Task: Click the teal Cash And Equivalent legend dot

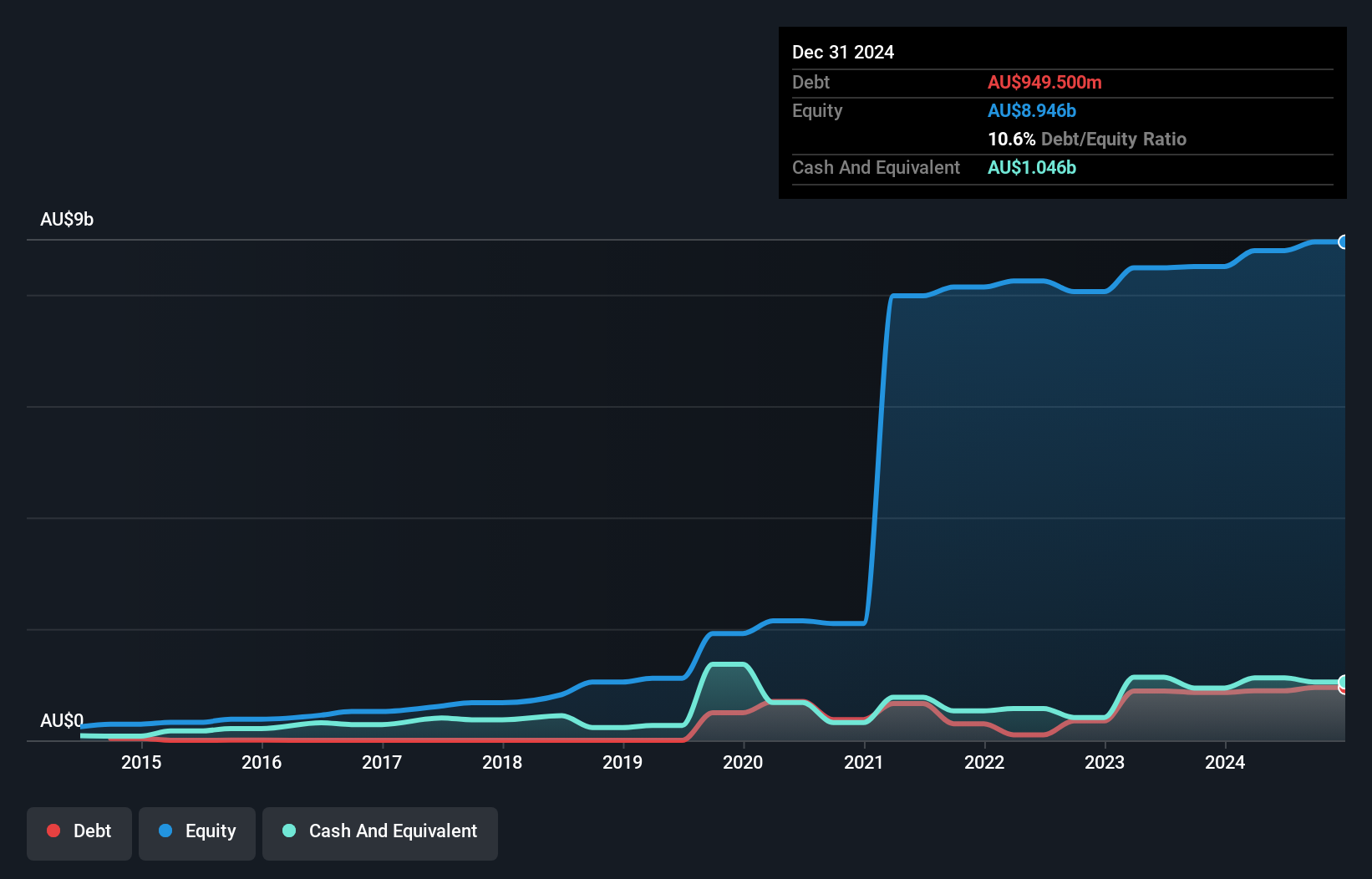Action: pos(289,831)
